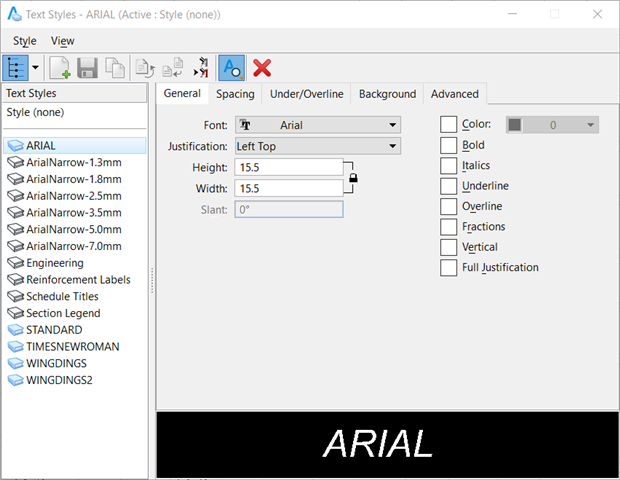Viewport: 620px width, 480px height.
Task: Go to the Advanced tab
Action: click(455, 94)
